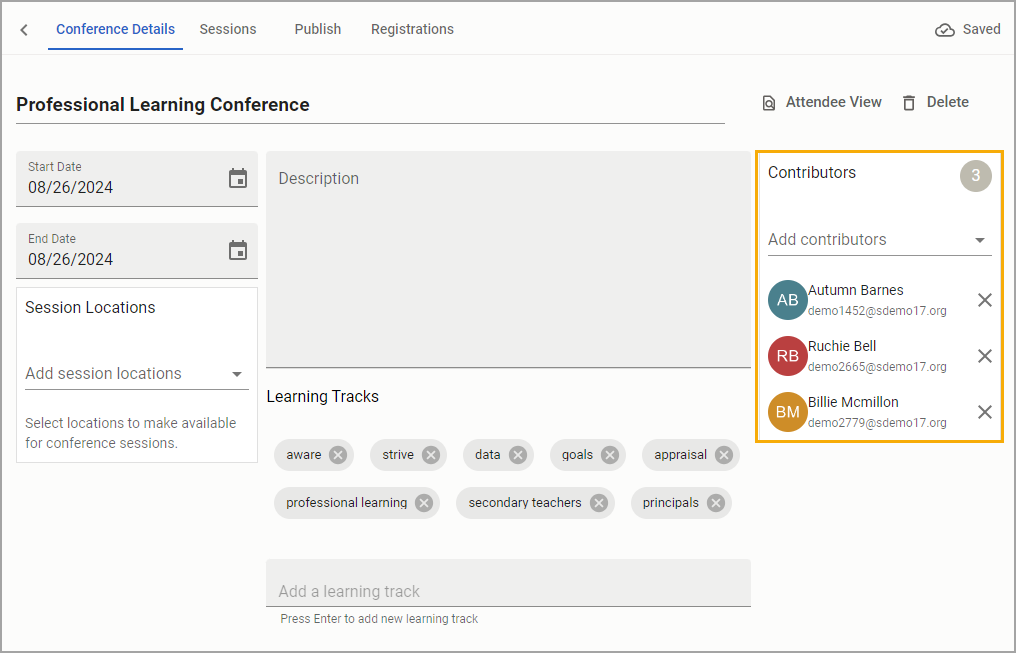Click the Contributors heading
Viewport: 1016px width, 653px height.
pos(812,172)
